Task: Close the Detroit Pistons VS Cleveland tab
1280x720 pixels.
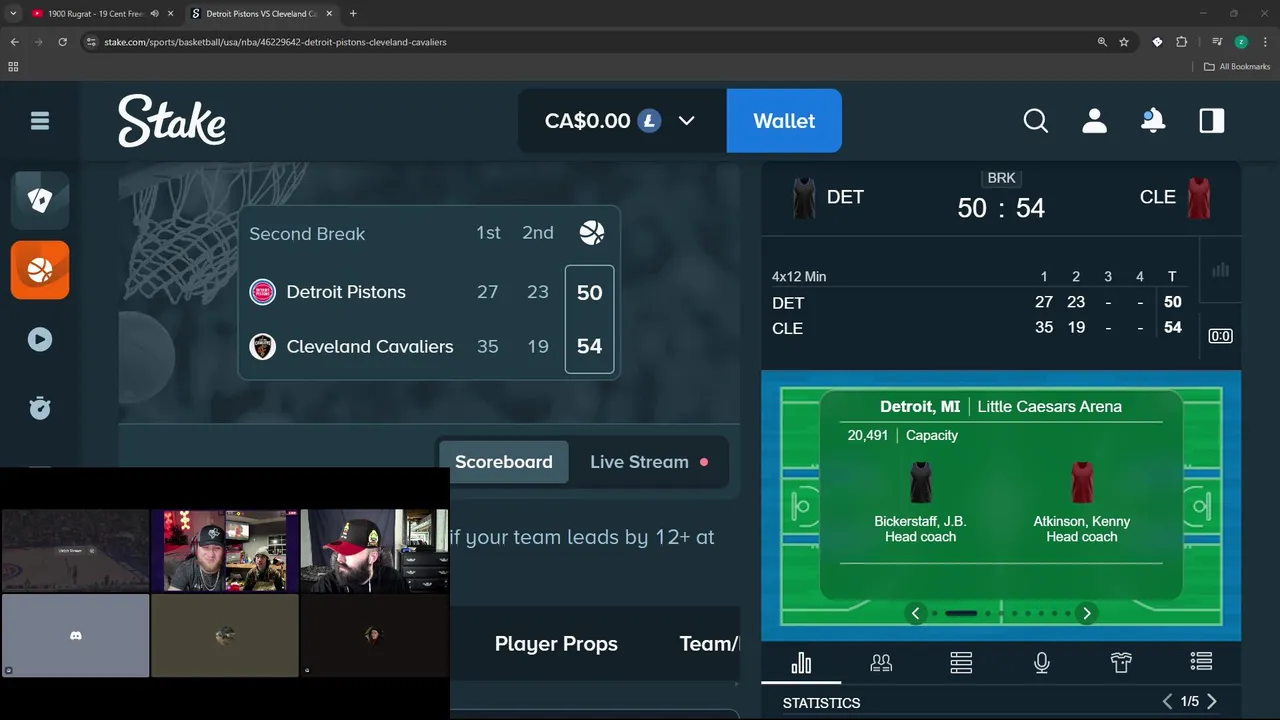Action: click(x=330, y=14)
